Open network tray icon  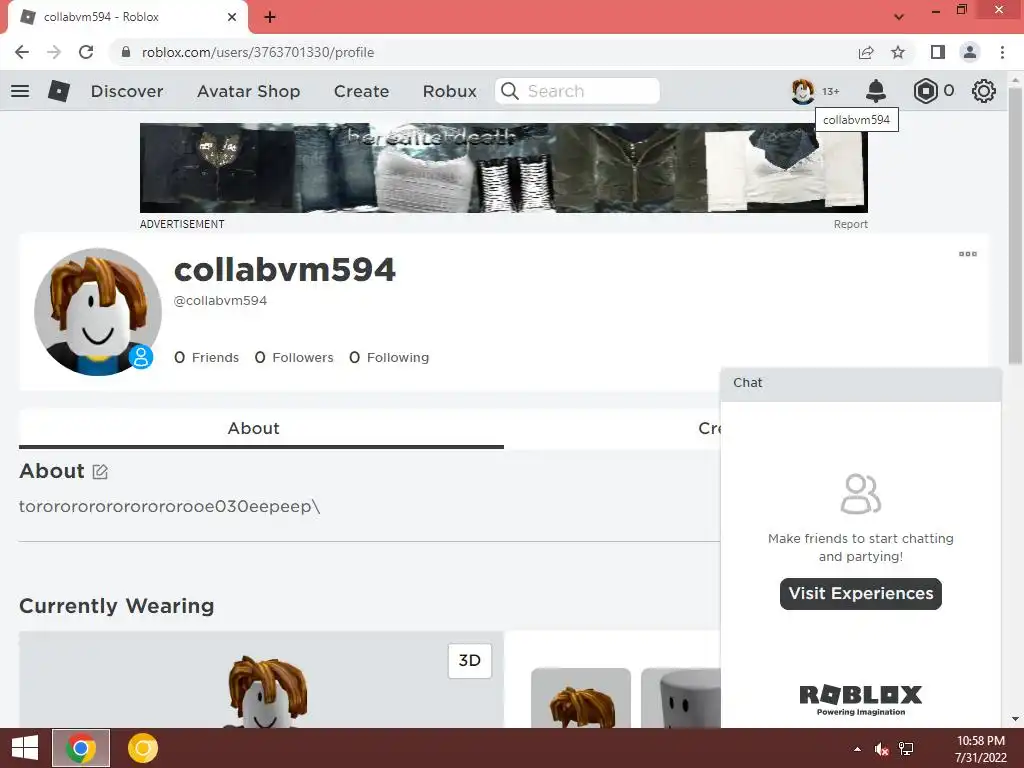906,749
